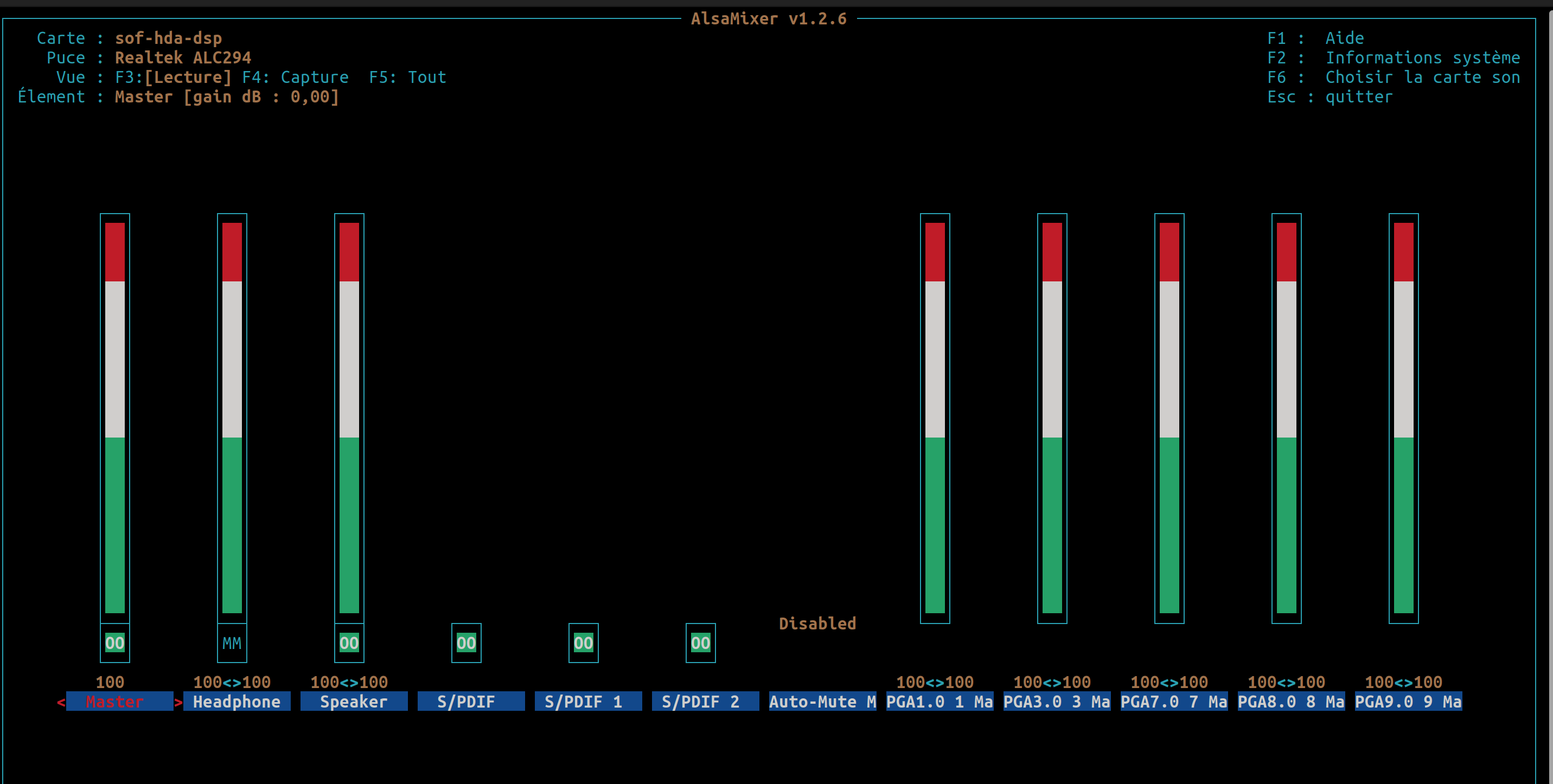1553x784 pixels.
Task: Select the PGA9.0 9 Ma channel label
Action: click(1408, 702)
